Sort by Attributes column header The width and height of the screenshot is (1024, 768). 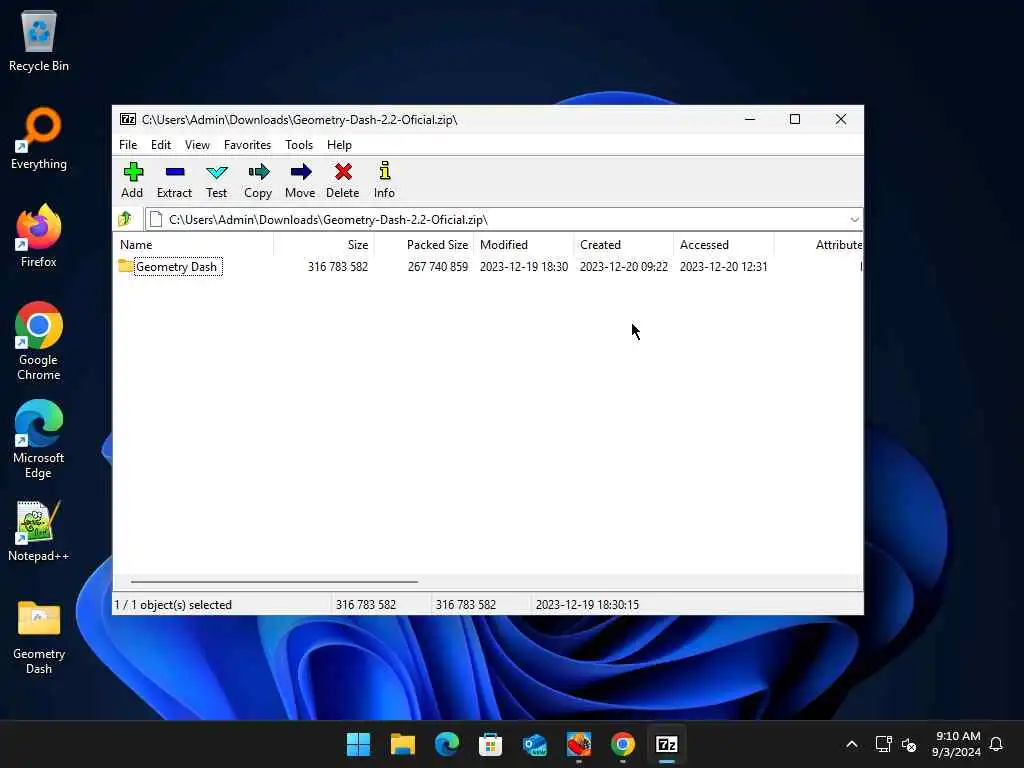point(818,245)
